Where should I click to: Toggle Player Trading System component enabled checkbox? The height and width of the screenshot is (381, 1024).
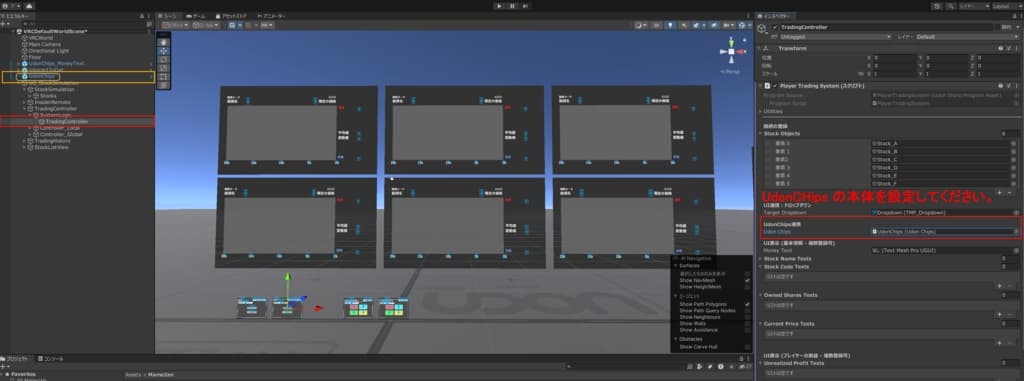tap(775, 86)
